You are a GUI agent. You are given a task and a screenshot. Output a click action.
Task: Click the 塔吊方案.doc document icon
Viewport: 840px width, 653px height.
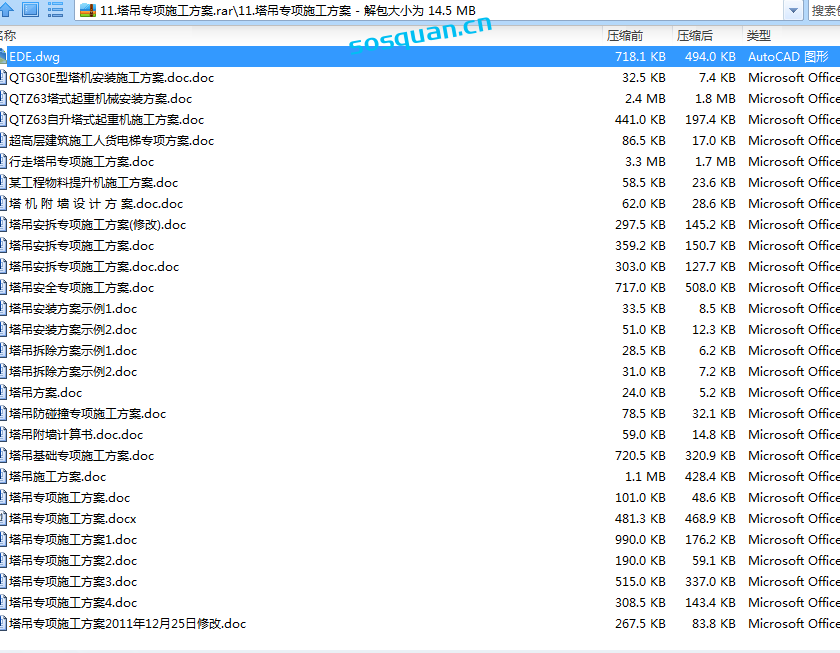click(3, 393)
